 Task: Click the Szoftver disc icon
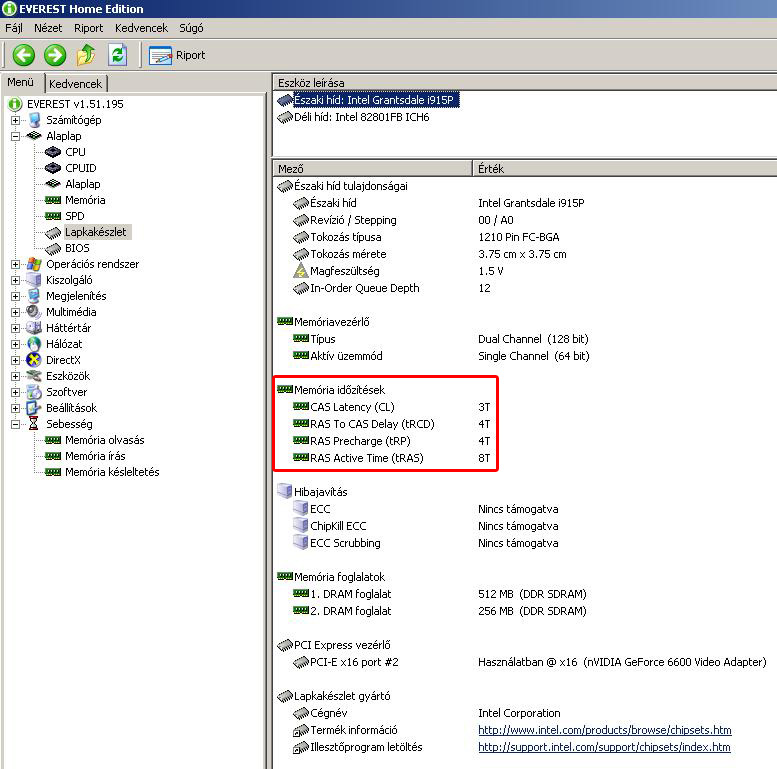34,392
